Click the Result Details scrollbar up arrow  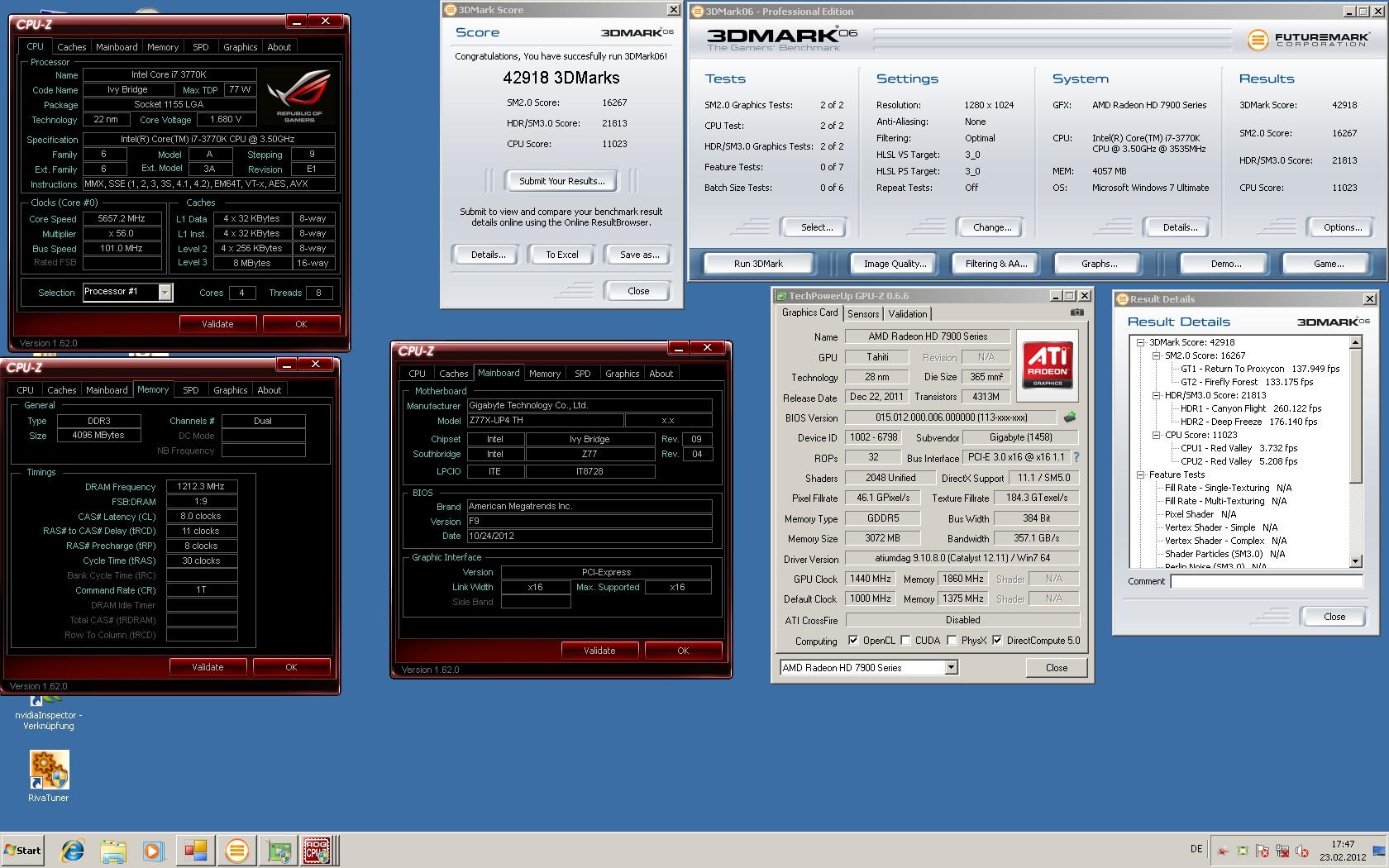tap(1355, 342)
